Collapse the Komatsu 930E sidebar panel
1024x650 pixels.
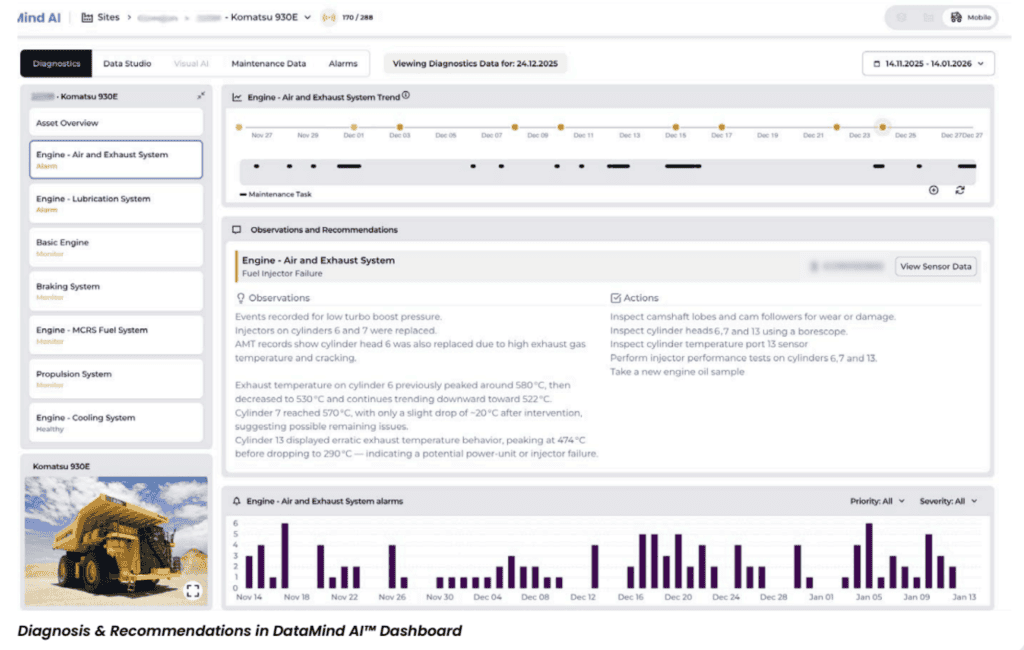(x=201, y=96)
